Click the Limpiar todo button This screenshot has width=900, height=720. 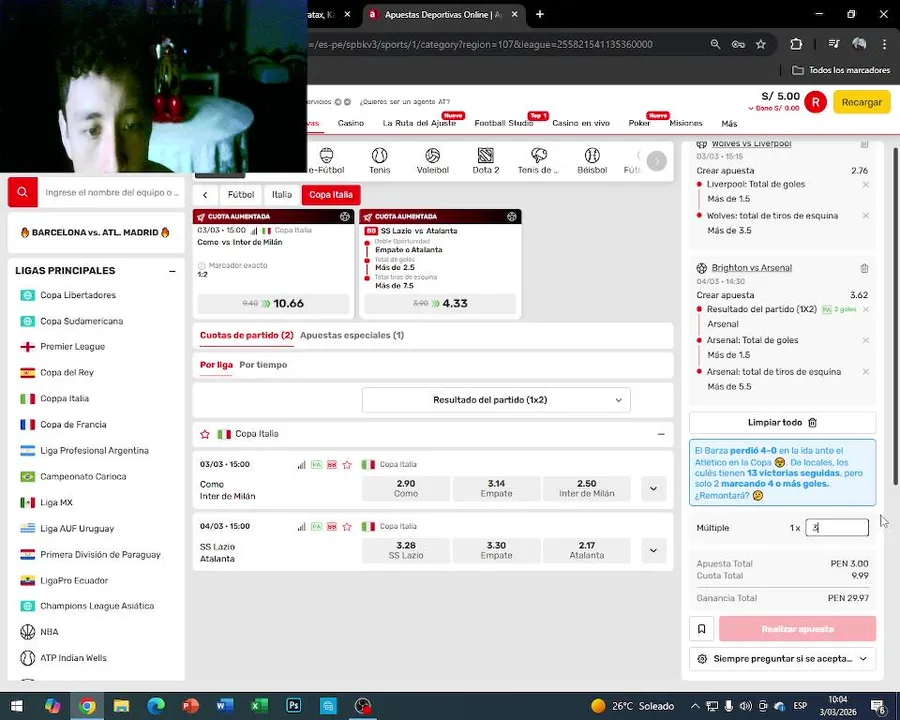(x=782, y=423)
